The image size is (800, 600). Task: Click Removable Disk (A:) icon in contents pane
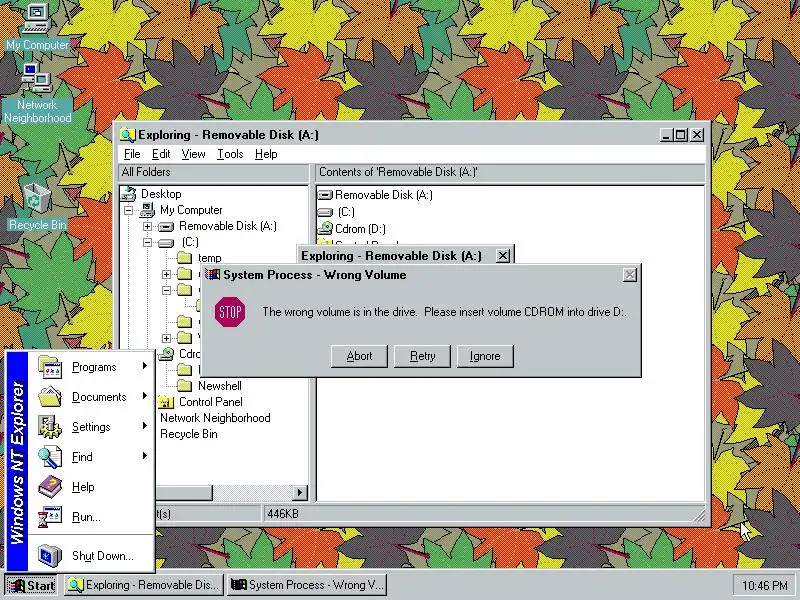(x=325, y=195)
